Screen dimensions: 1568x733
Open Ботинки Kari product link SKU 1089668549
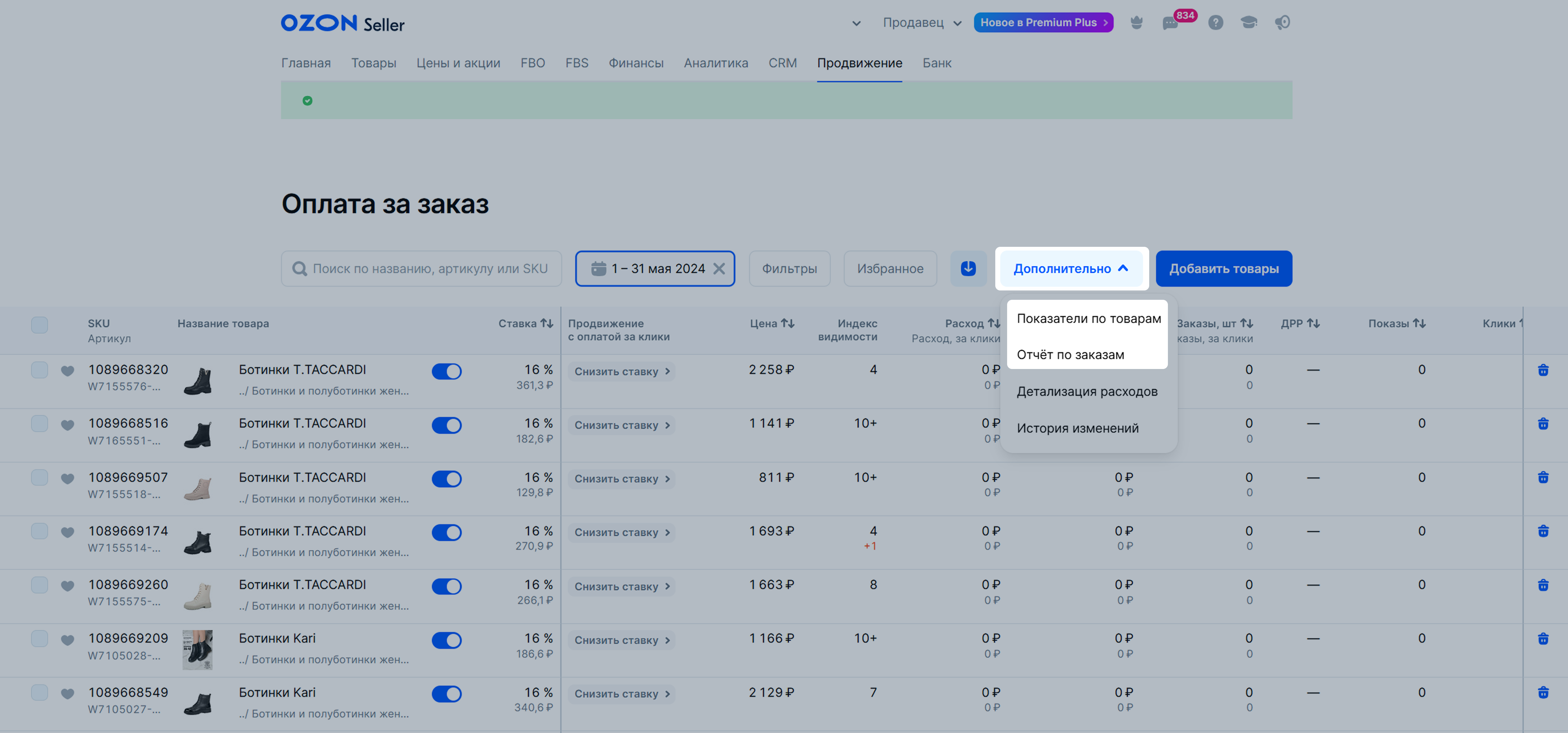277,692
